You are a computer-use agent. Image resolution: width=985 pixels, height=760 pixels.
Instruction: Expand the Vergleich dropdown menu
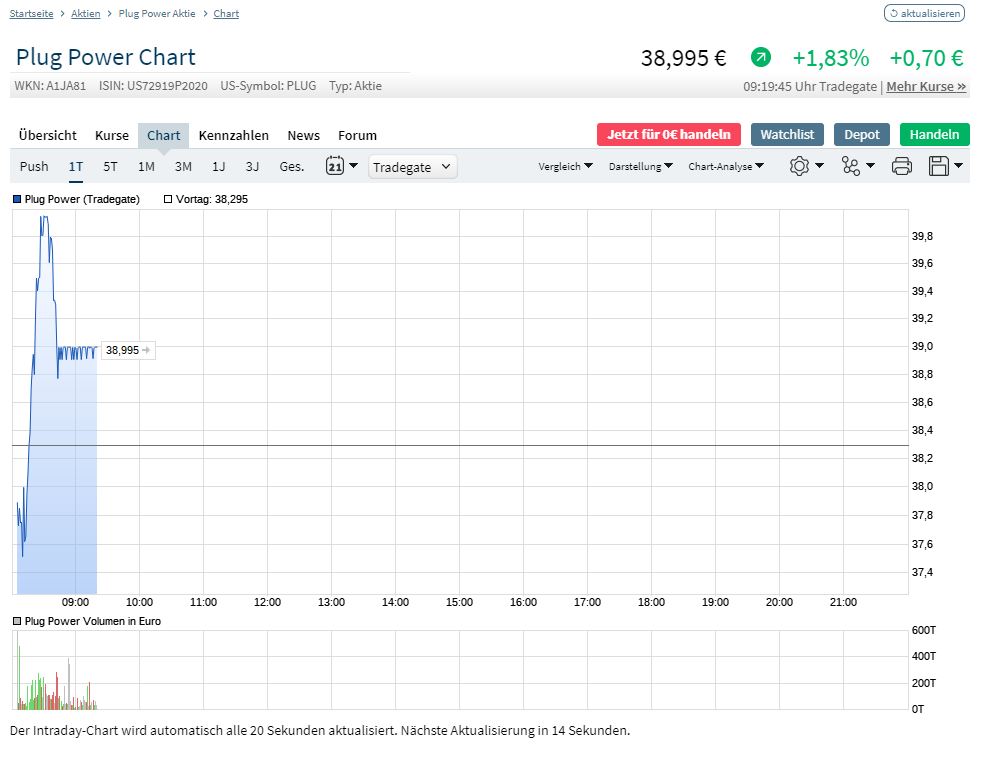pyautogui.click(x=565, y=167)
